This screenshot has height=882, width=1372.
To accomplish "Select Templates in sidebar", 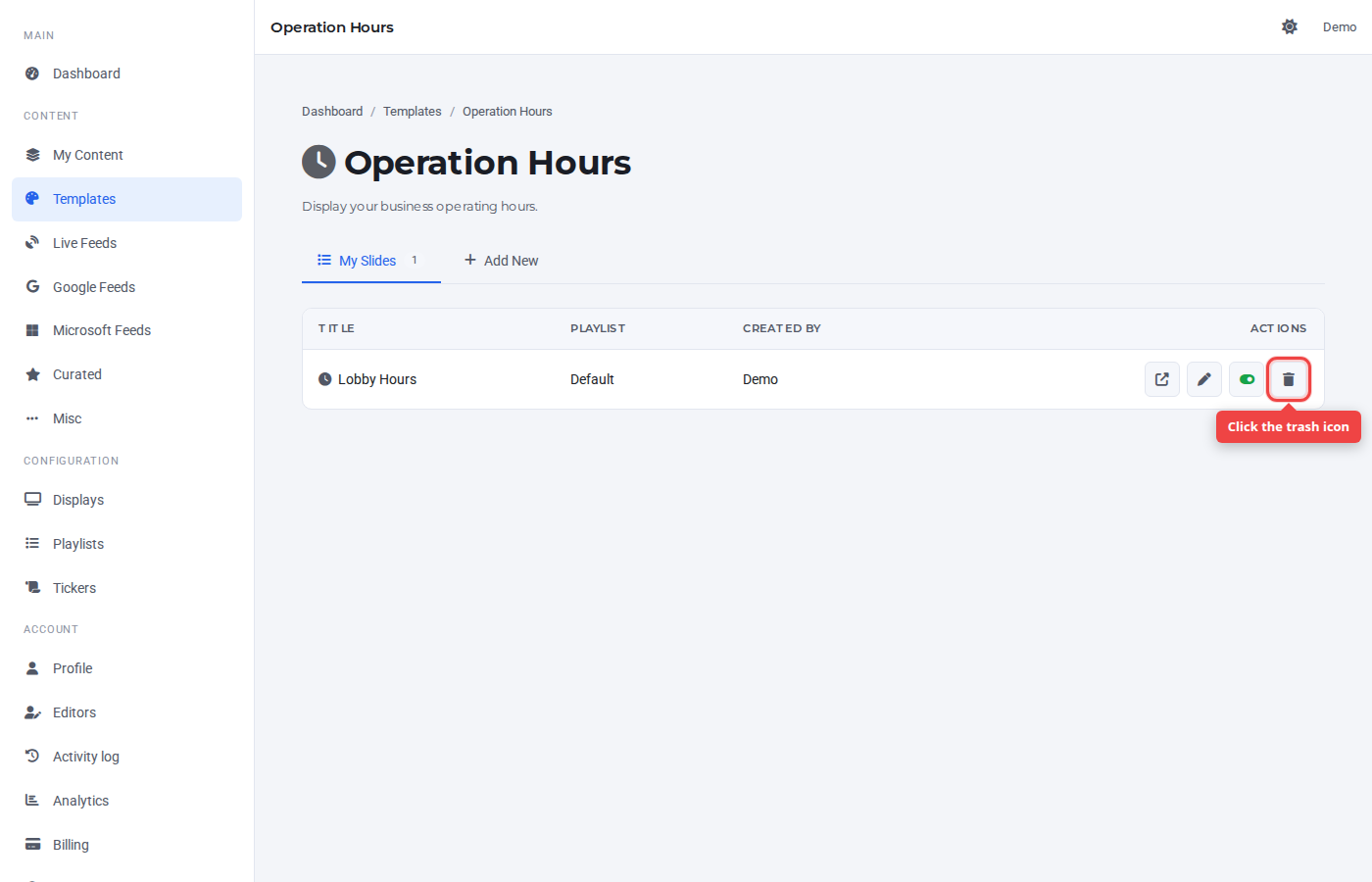I will [x=126, y=199].
